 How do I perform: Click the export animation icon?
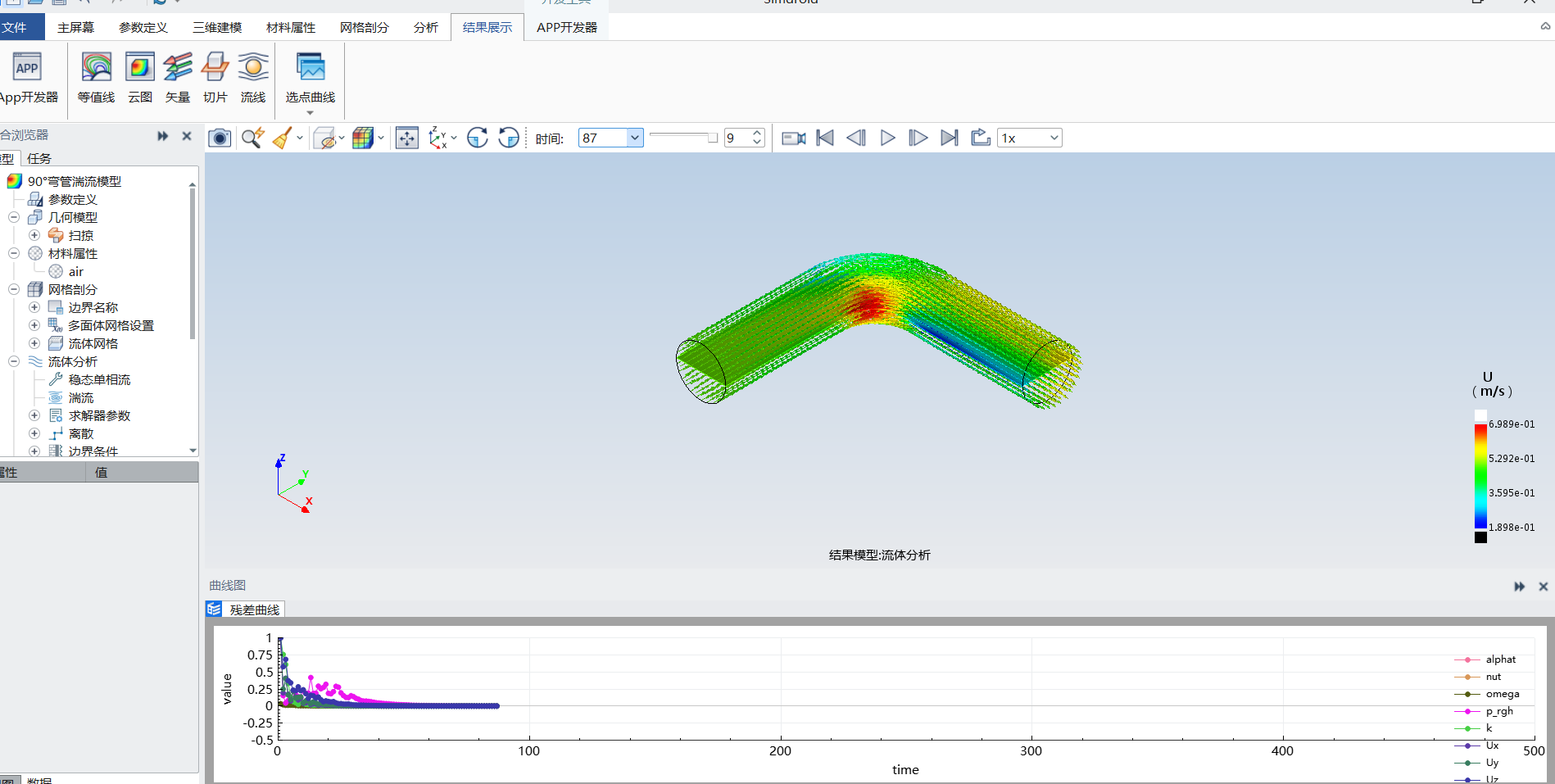point(981,138)
